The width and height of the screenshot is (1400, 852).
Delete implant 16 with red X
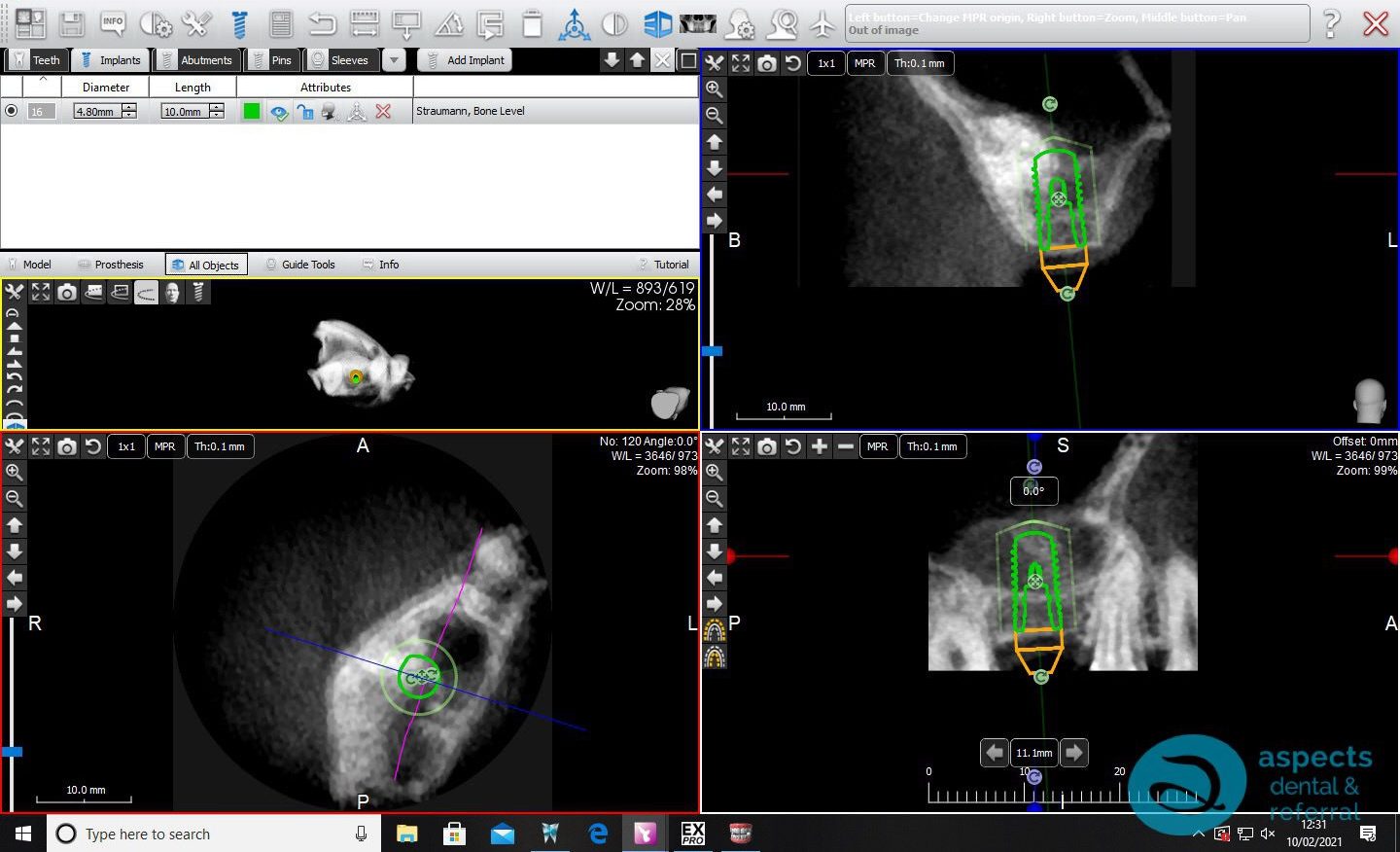point(383,112)
